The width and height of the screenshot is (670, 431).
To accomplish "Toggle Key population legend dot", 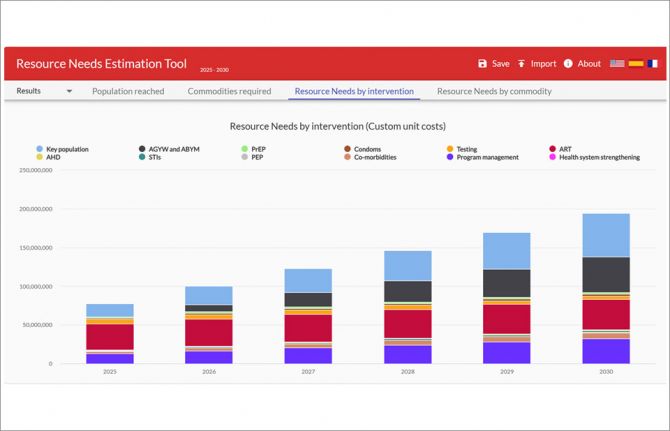I will [x=40, y=149].
